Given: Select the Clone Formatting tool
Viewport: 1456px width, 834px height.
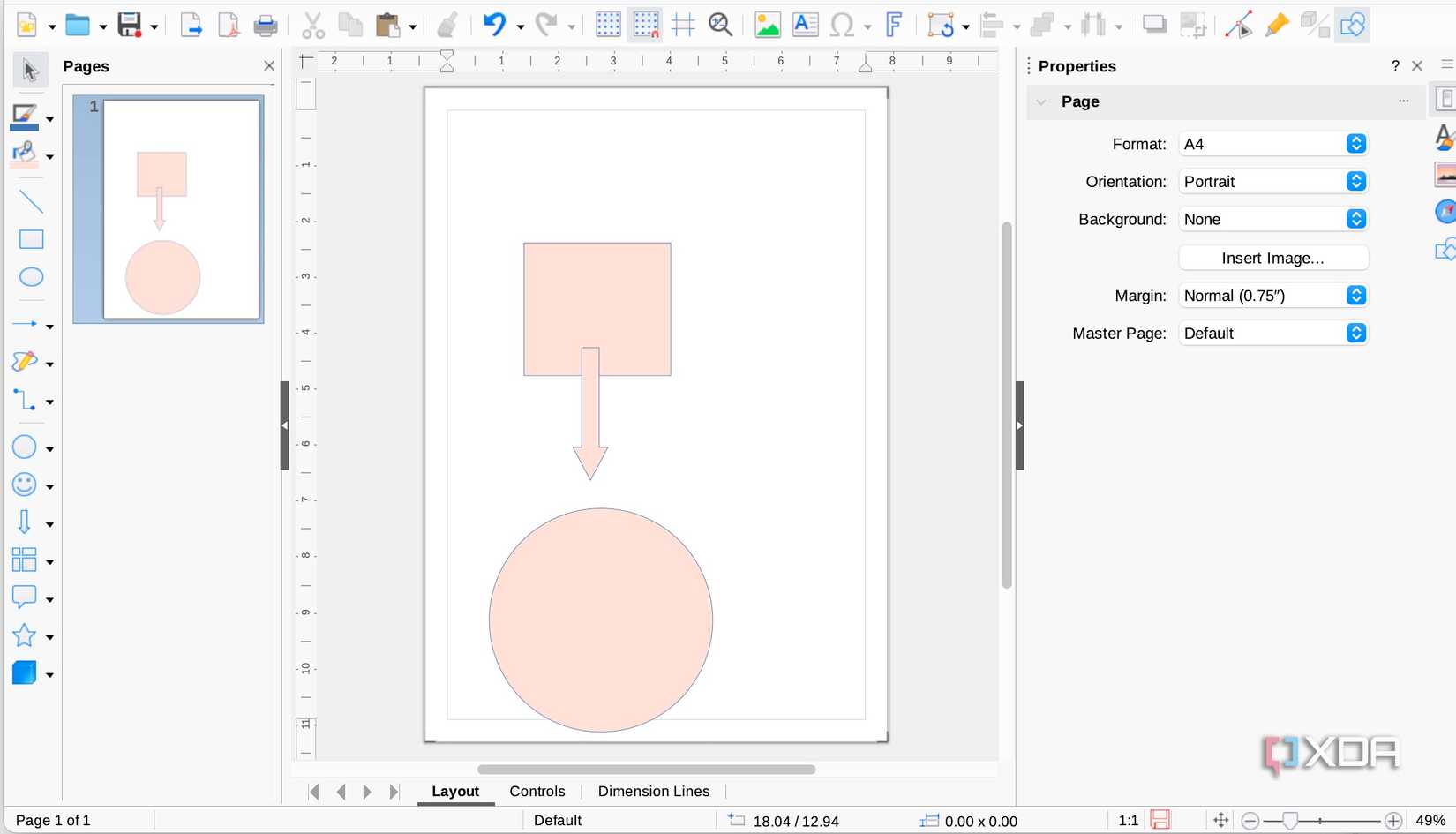Looking at the screenshot, I should (x=447, y=25).
